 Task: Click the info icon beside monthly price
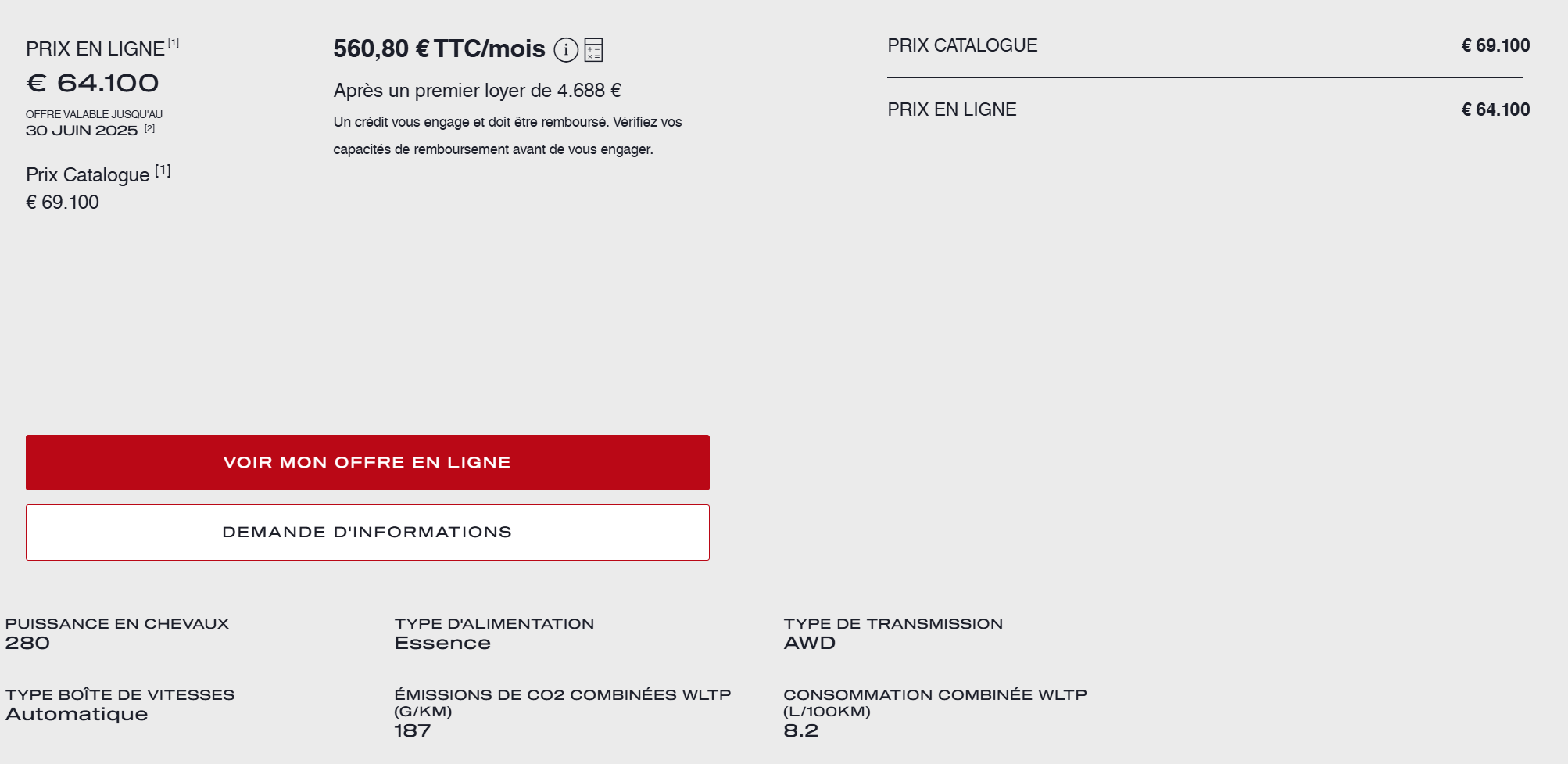click(x=566, y=50)
